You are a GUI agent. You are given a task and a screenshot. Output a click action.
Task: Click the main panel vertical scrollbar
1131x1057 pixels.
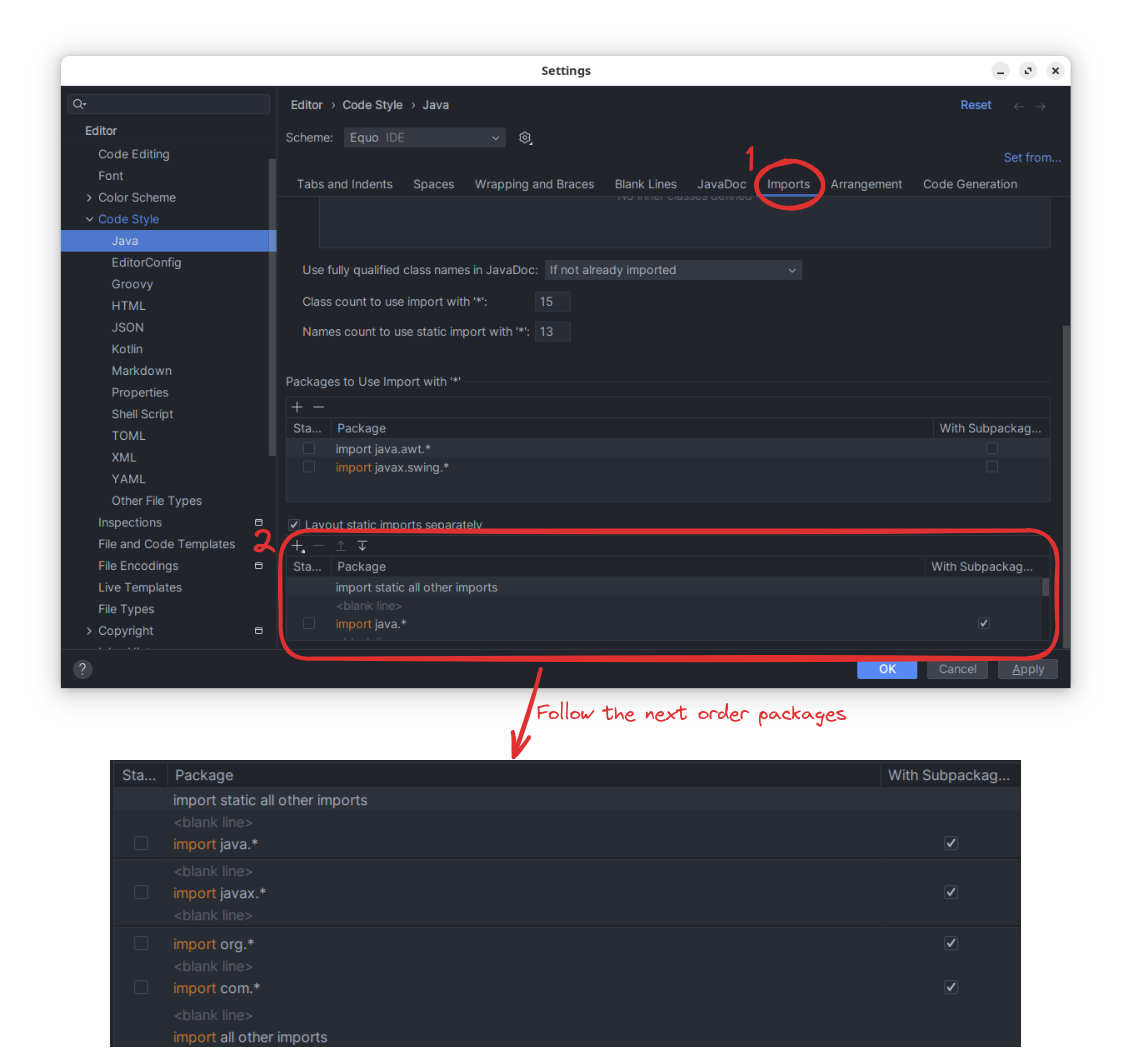[1066, 487]
